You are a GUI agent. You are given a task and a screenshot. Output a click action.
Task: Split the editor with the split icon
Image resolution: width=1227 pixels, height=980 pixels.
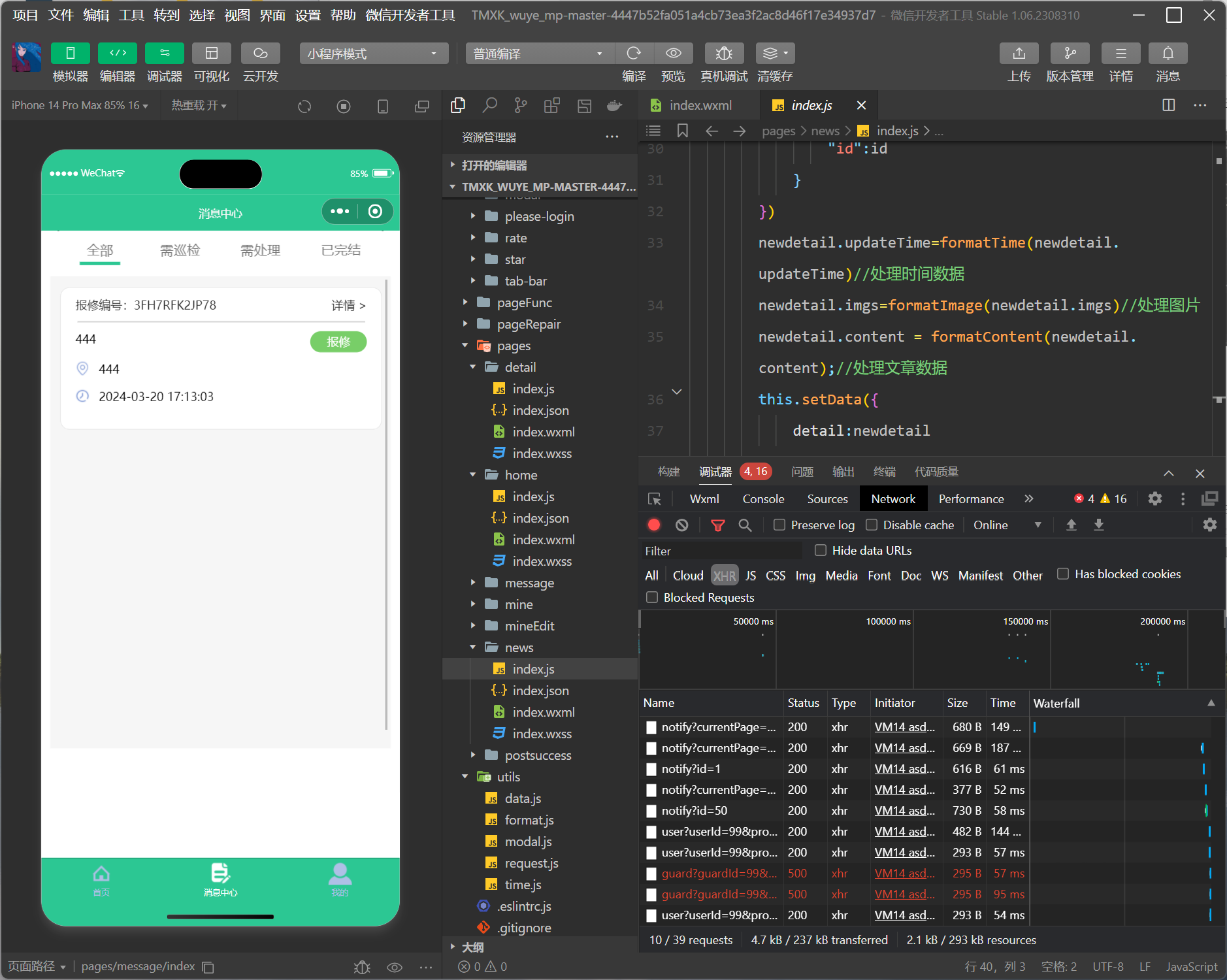pyautogui.click(x=1169, y=105)
